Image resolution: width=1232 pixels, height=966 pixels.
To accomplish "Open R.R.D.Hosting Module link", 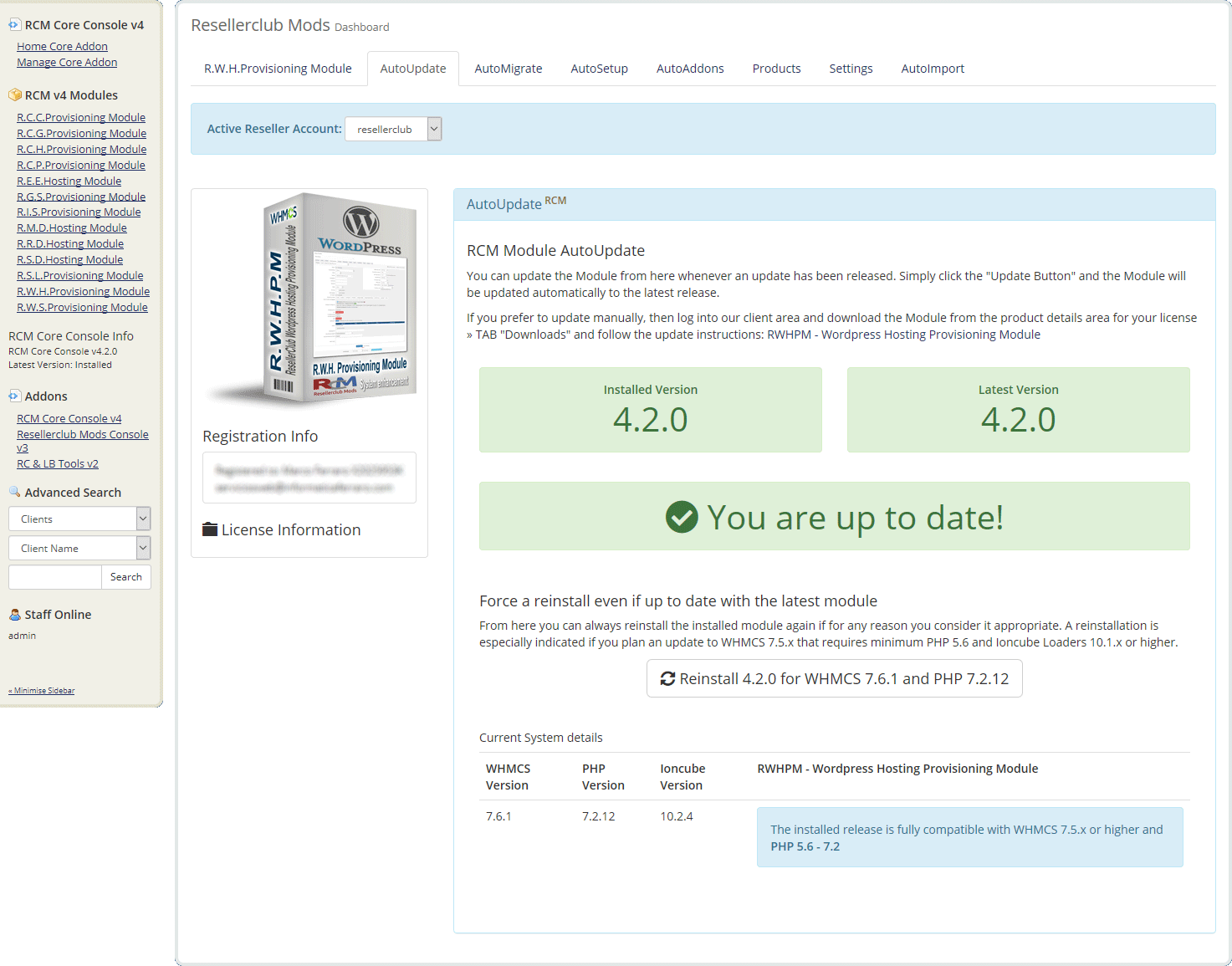I will [x=70, y=244].
